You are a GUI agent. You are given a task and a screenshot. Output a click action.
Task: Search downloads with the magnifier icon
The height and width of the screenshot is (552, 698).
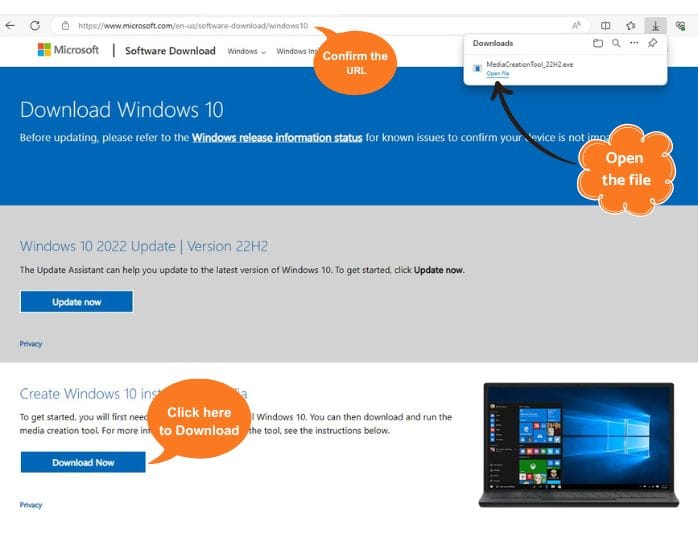tap(616, 43)
